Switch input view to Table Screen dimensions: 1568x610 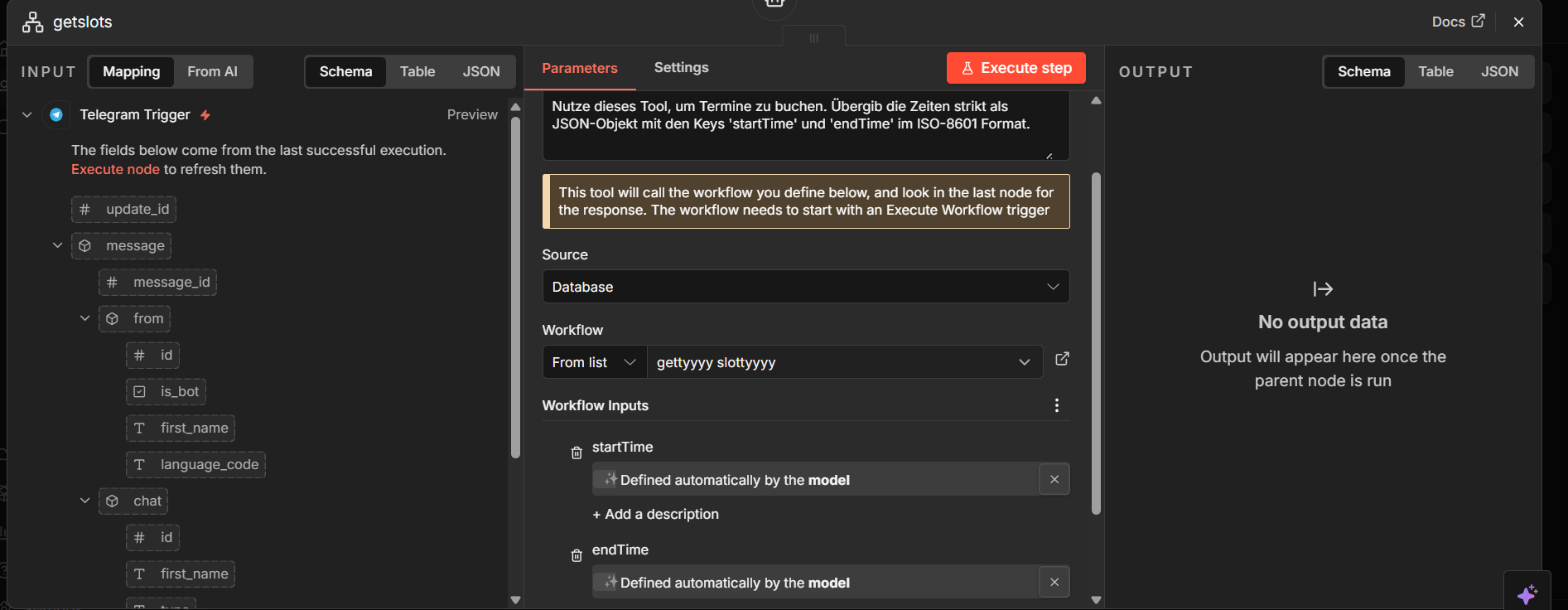coord(417,71)
